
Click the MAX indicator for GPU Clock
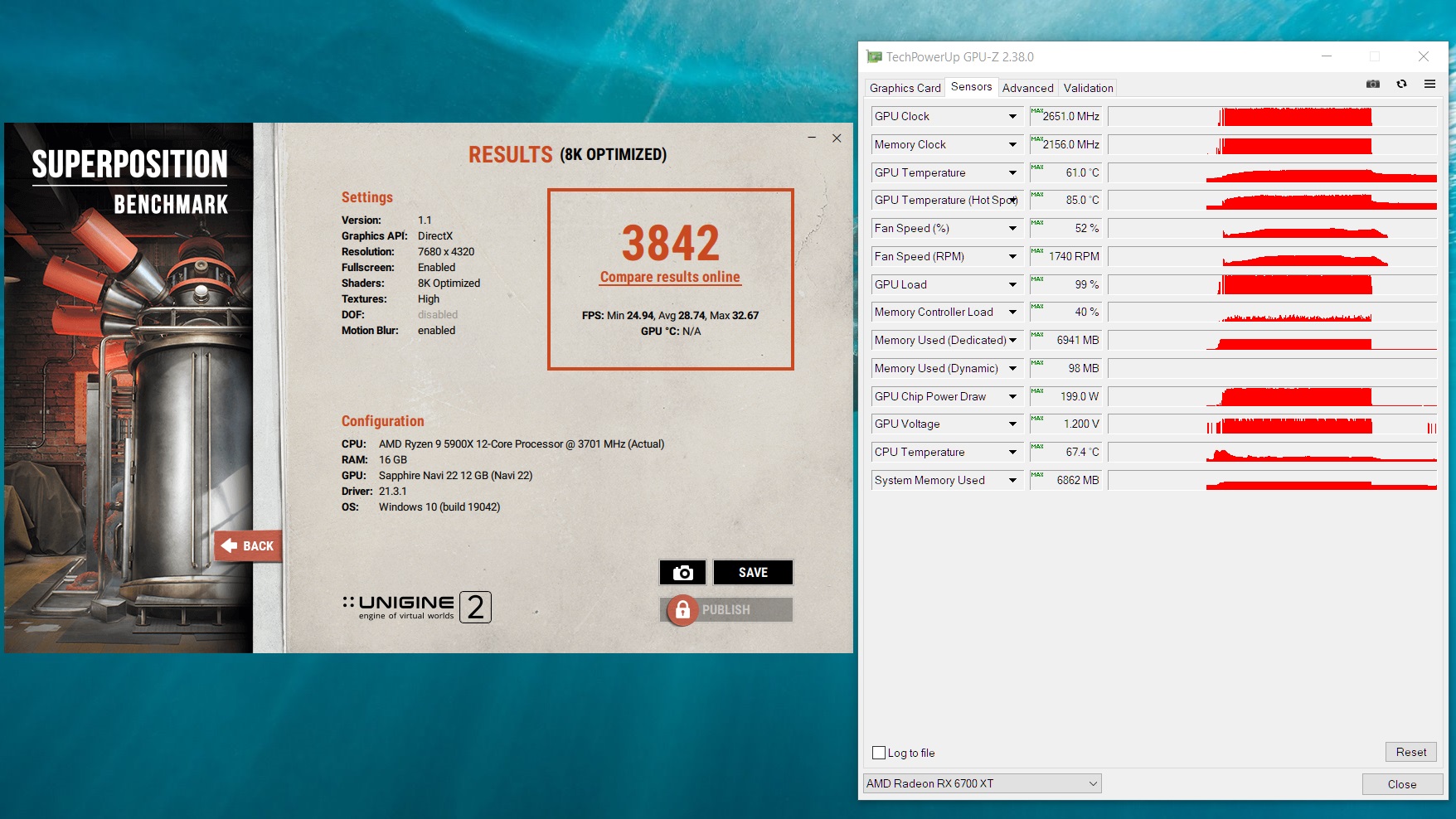coord(1037,110)
